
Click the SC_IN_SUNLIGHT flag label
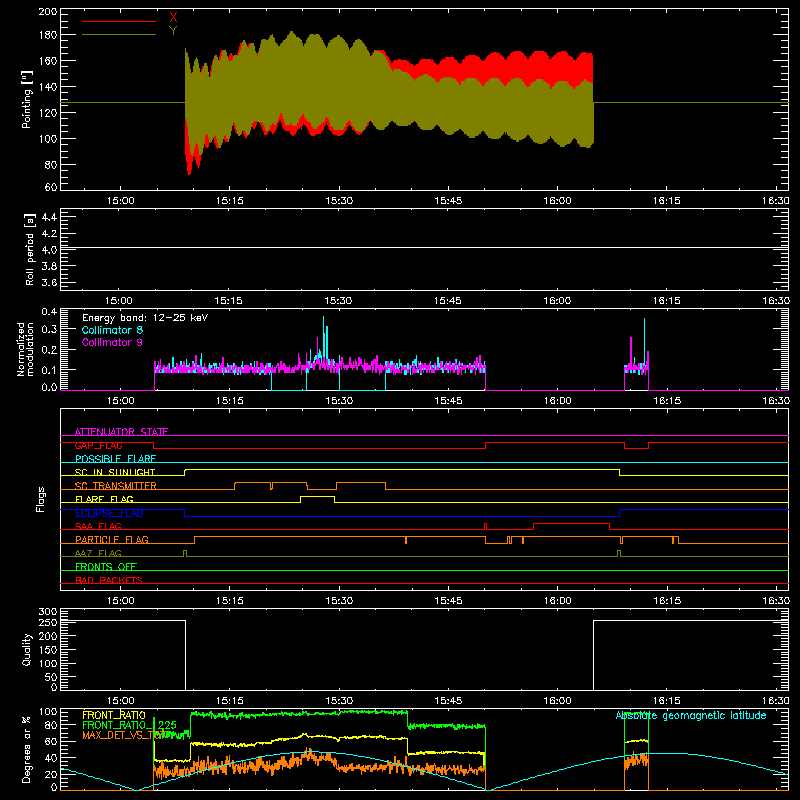click(x=115, y=472)
